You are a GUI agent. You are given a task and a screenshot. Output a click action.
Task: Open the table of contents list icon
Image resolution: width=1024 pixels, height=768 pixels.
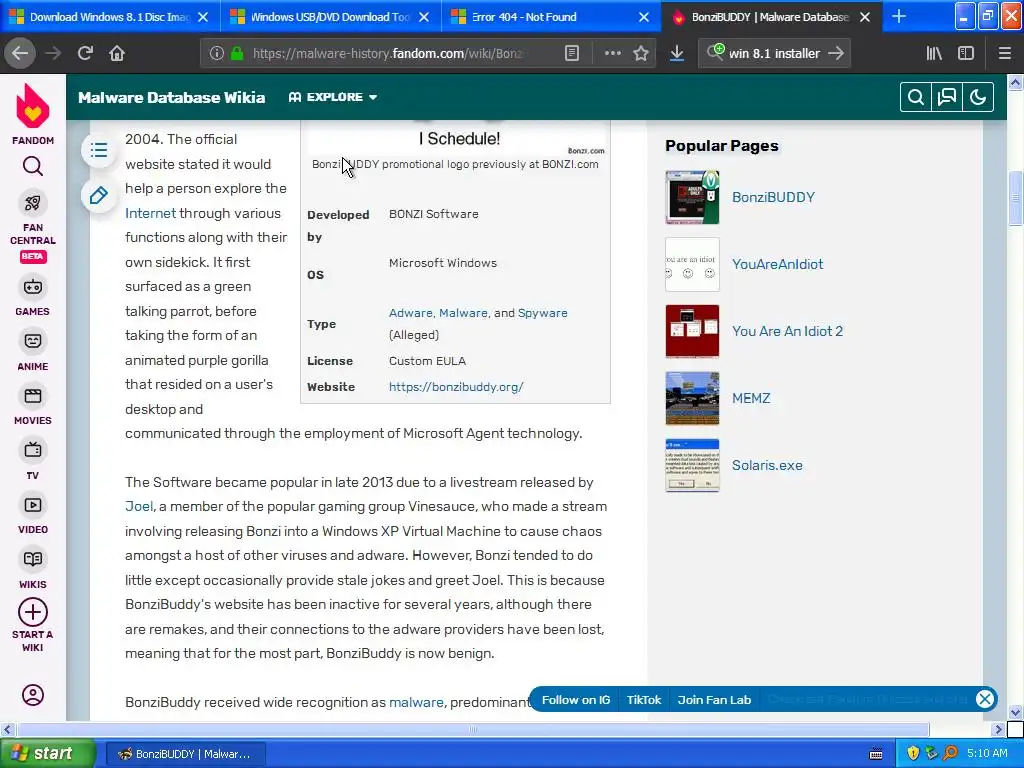click(99, 150)
